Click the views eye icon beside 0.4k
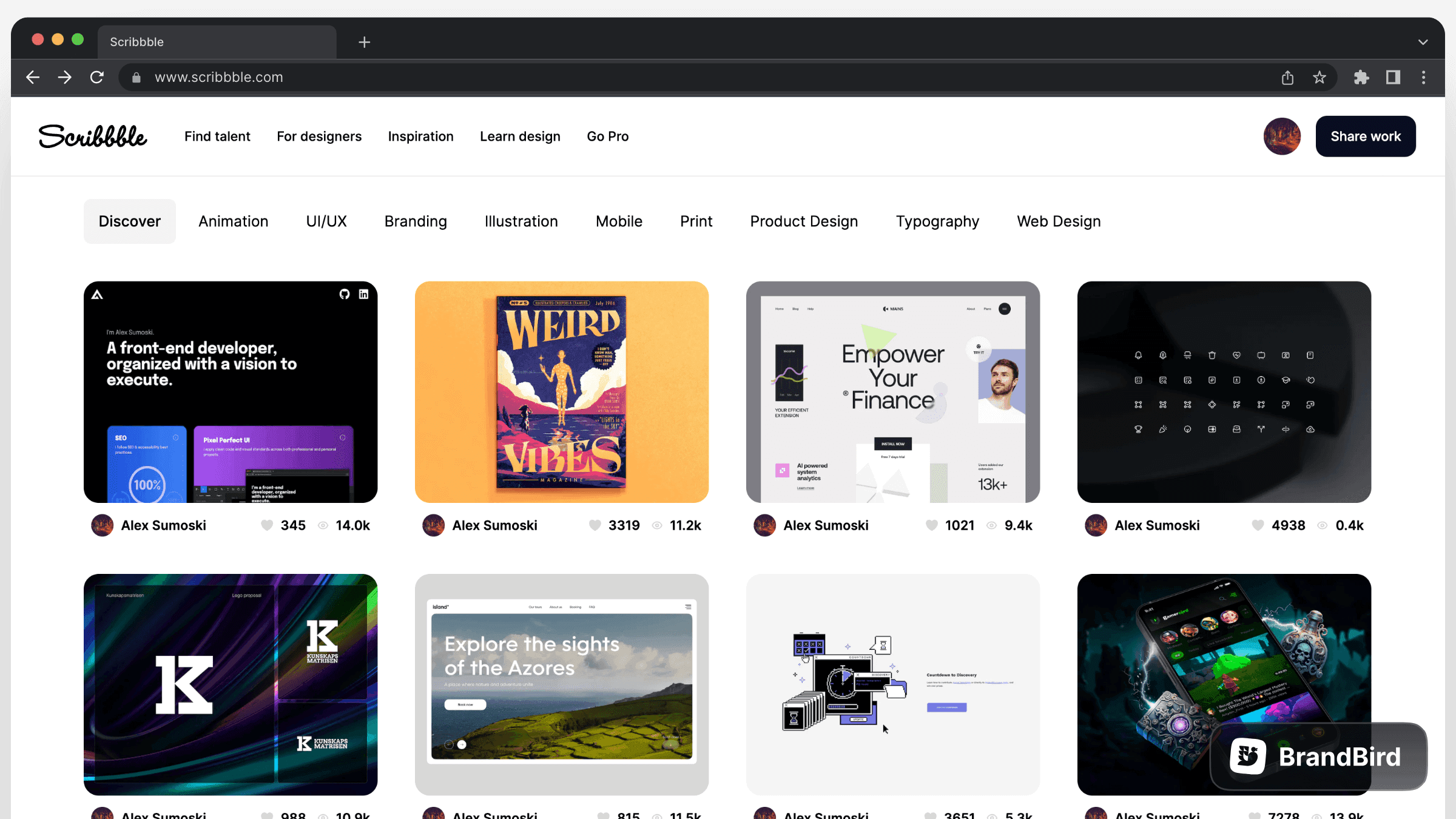Screen dimensions: 1456x819 click(x=1323, y=525)
